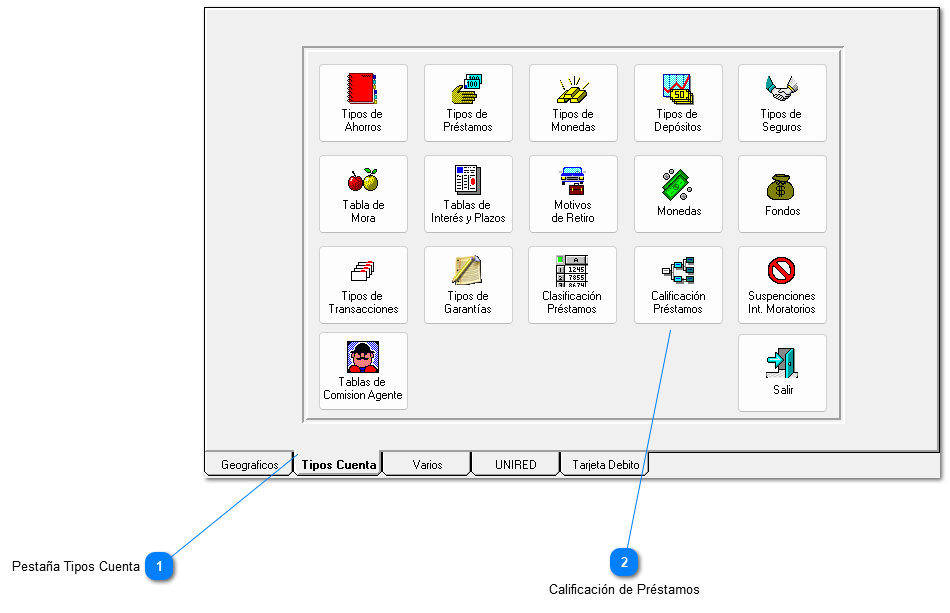Select Tipos de Monedas icon
This screenshot has width=950, height=613.
[x=573, y=103]
